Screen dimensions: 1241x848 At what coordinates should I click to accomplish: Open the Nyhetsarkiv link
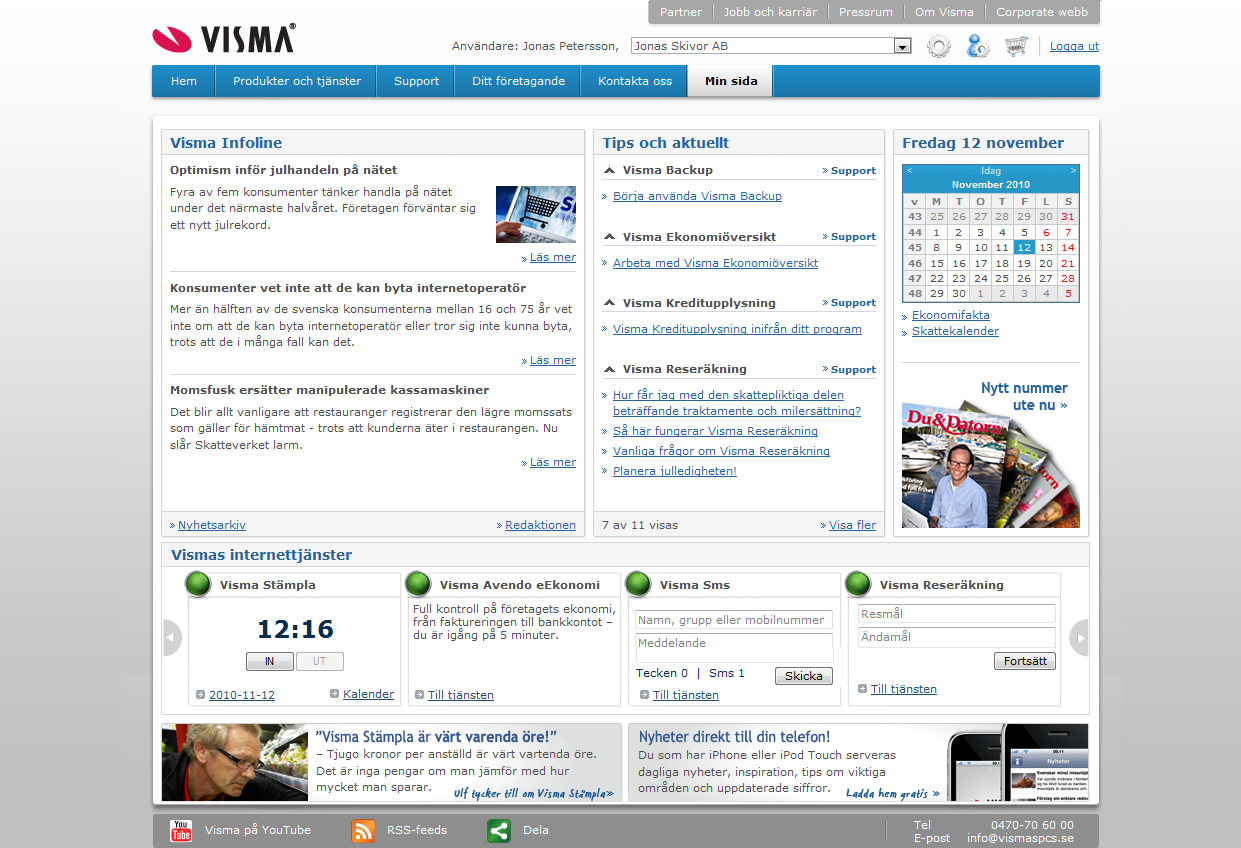(212, 525)
